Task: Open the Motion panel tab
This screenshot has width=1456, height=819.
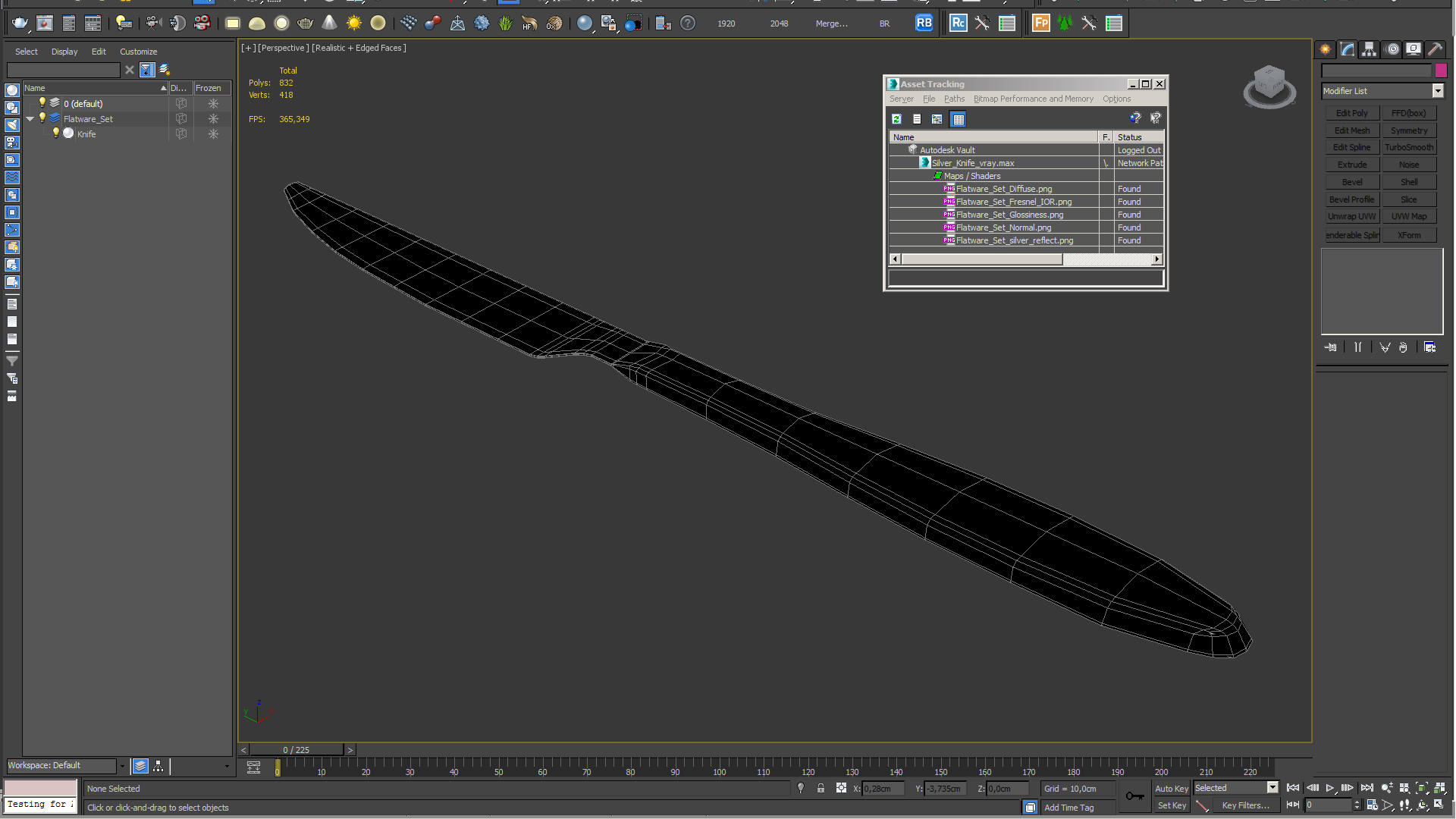Action: (1392, 49)
